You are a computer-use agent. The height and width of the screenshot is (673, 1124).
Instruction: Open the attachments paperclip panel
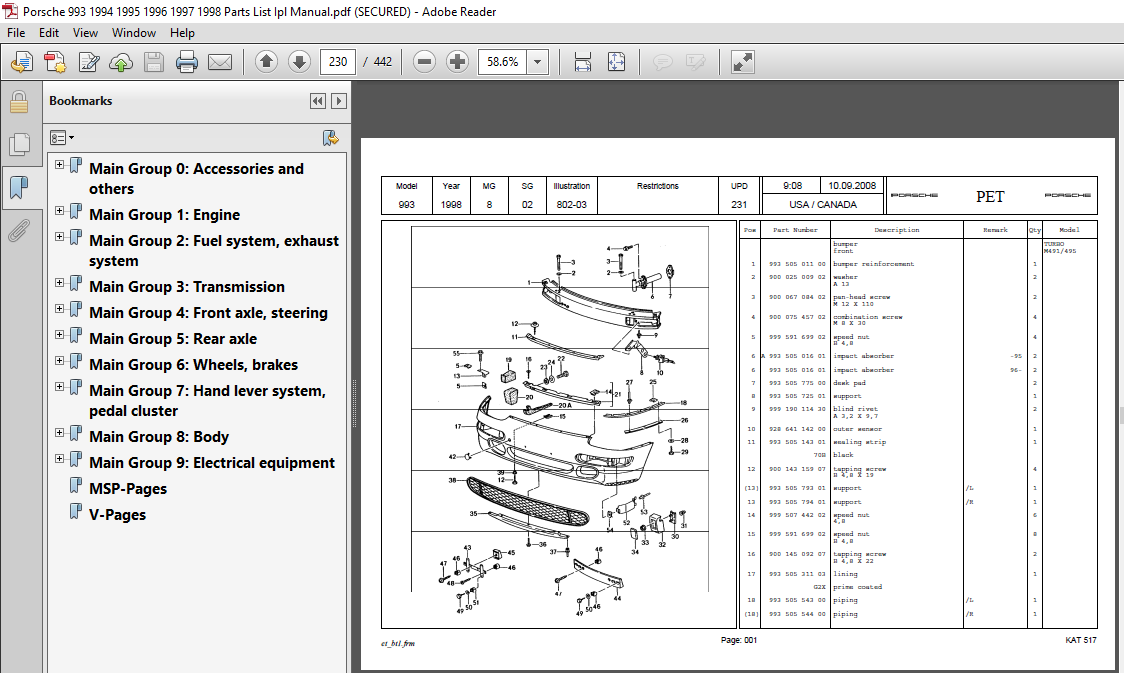tap(19, 231)
